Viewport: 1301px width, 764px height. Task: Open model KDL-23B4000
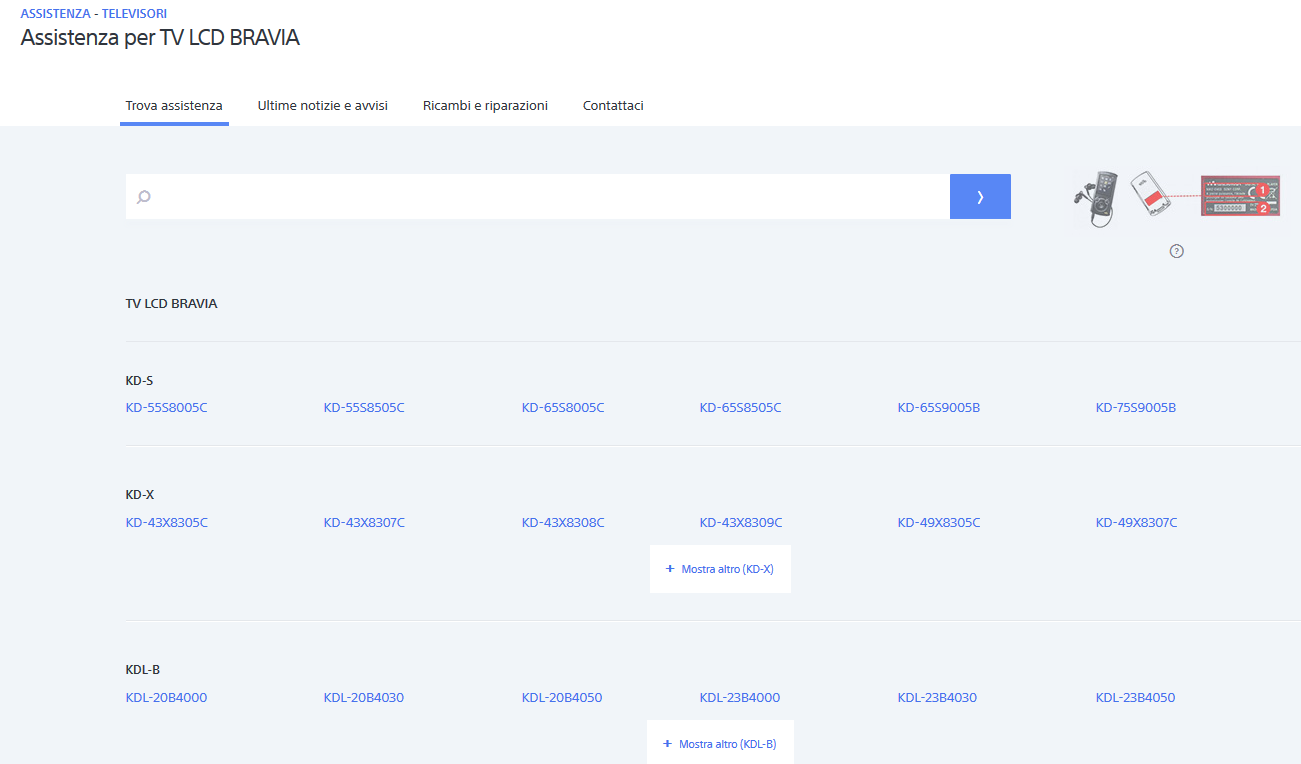tap(740, 698)
